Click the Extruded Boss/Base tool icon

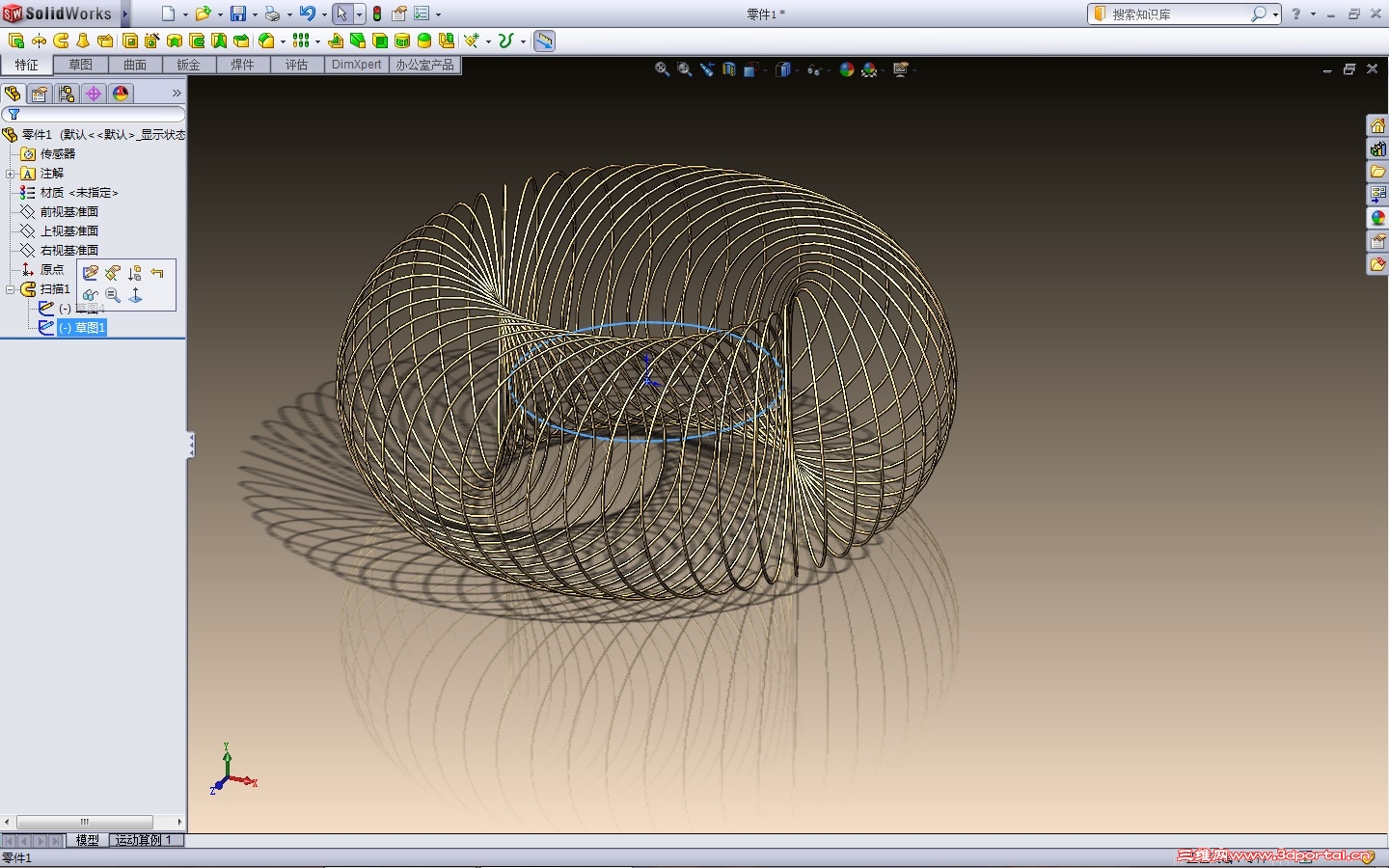click(x=16, y=41)
